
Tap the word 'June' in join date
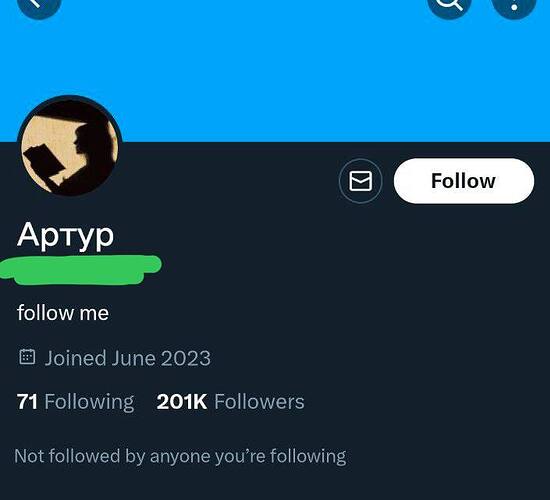pos(133,359)
